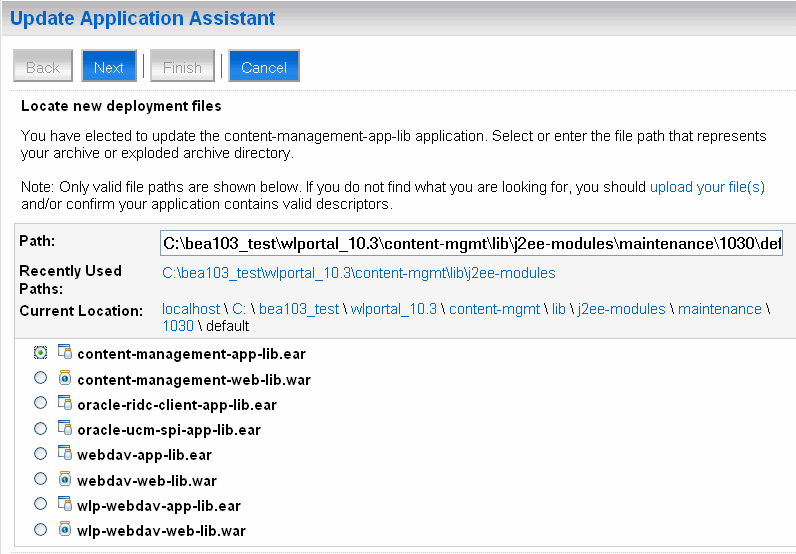The image size is (796, 554).
Task: Go to localhost in the current location breadcrumb
Action: click(x=191, y=309)
